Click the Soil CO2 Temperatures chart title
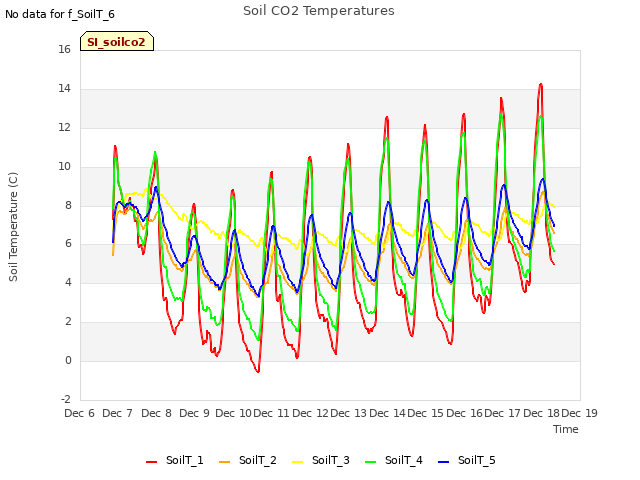This screenshot has width=640, height=480. pos(319,11)
